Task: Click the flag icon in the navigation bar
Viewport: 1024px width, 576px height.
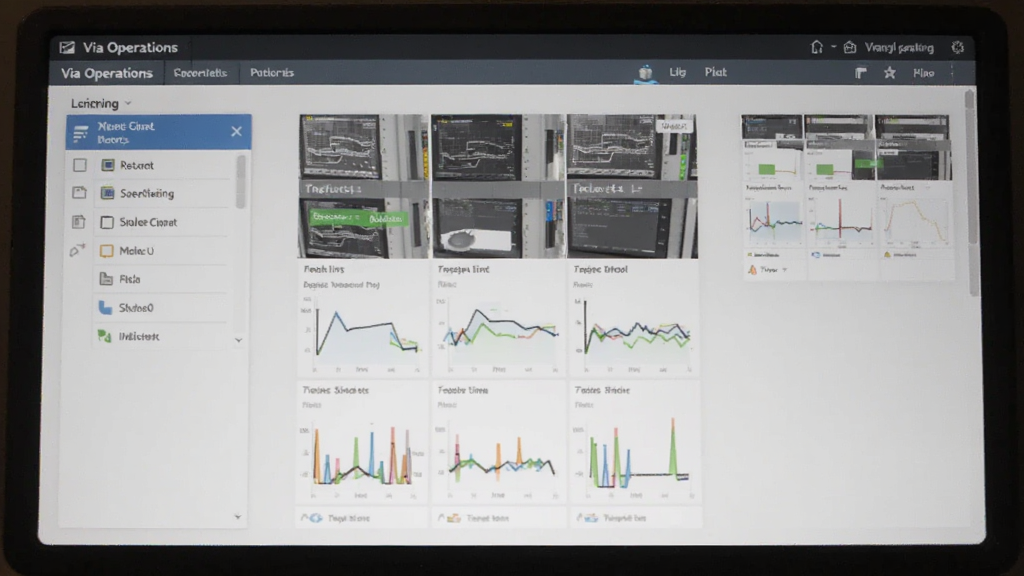Action: 861,73
